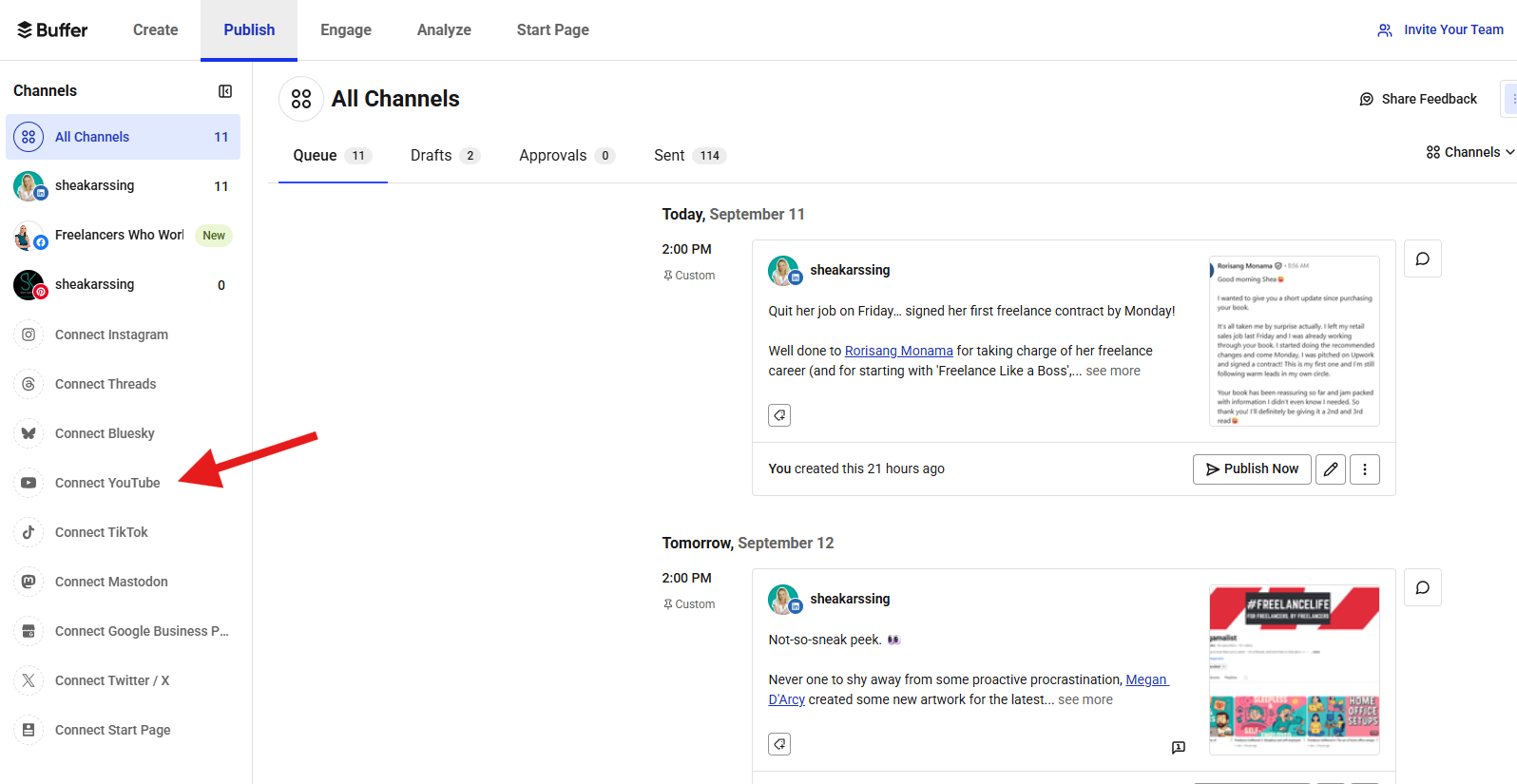Click the Invite Your Team people icon
Screen dimensions: 1517x784
pyautogui.click(x=1385, y=30)
